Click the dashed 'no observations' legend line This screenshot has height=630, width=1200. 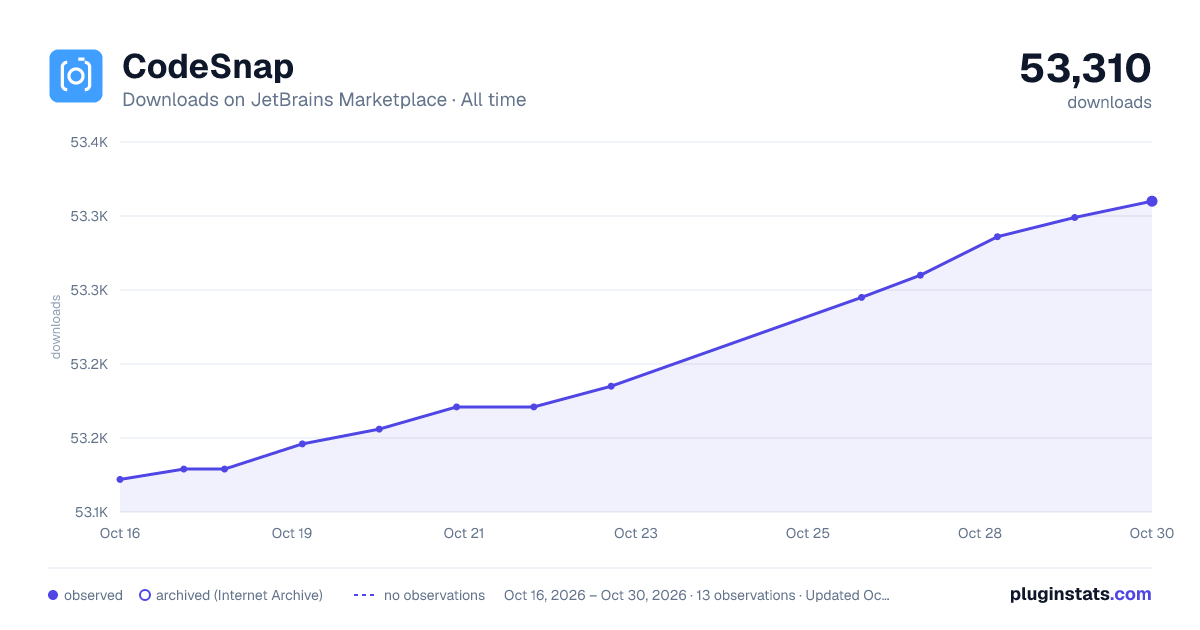click(x=364, y=595)
